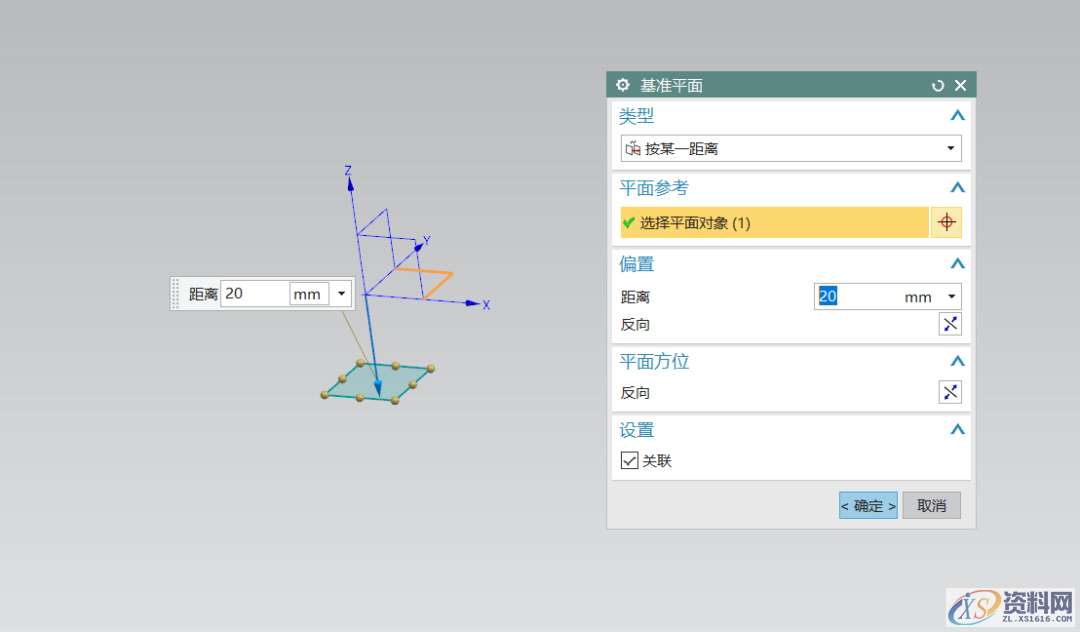Click the 取消 button
The image size is (1080, 632).
pos(931,506)
